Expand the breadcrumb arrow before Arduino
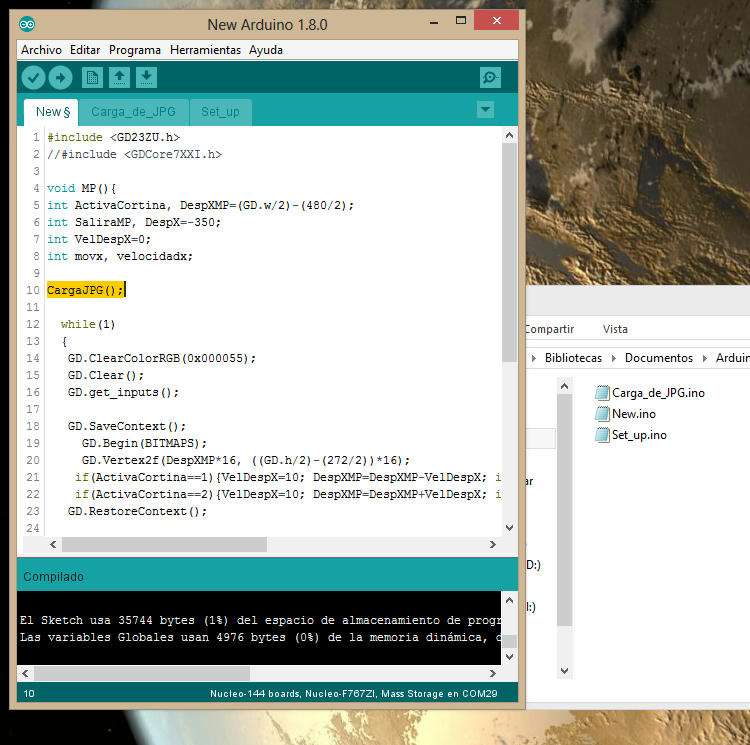This screenshot has height=745, width=750. [x=705, y=358]
